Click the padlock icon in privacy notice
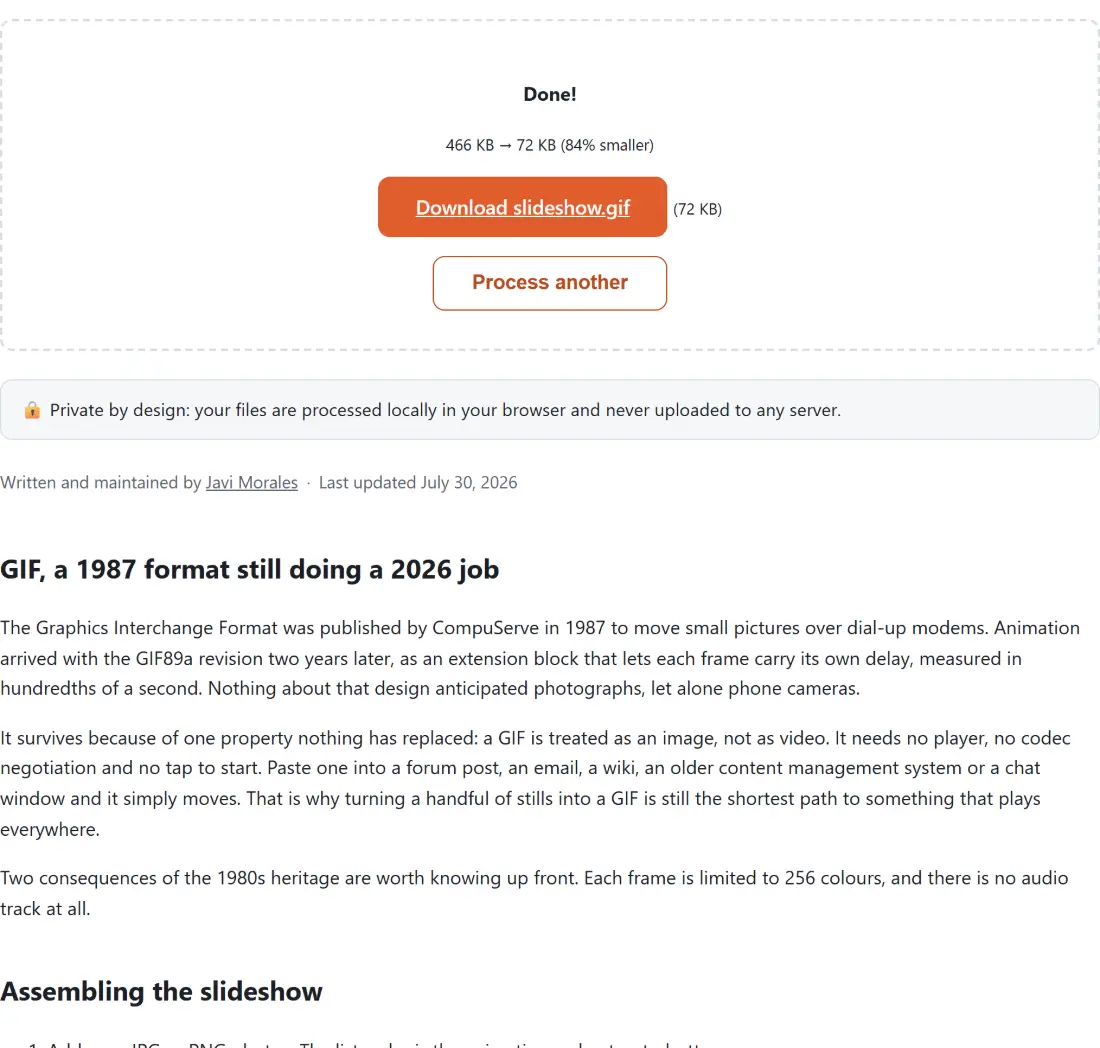The image size is (1100, 1048). click(32, 410)
